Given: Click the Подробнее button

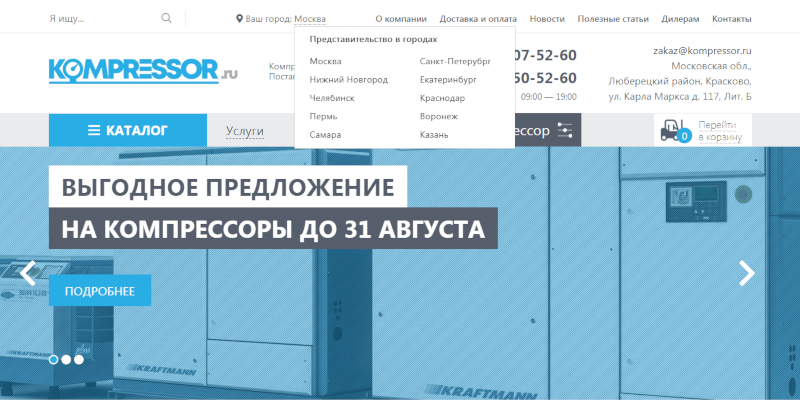Looking at the screenshot, I should [x=100, y=290].
